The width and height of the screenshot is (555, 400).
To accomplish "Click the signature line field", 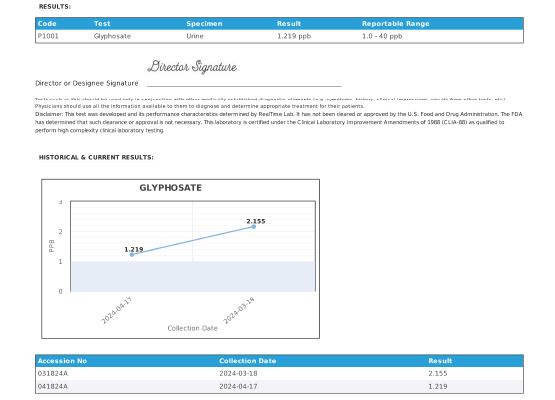I will (x=244, y=86).
